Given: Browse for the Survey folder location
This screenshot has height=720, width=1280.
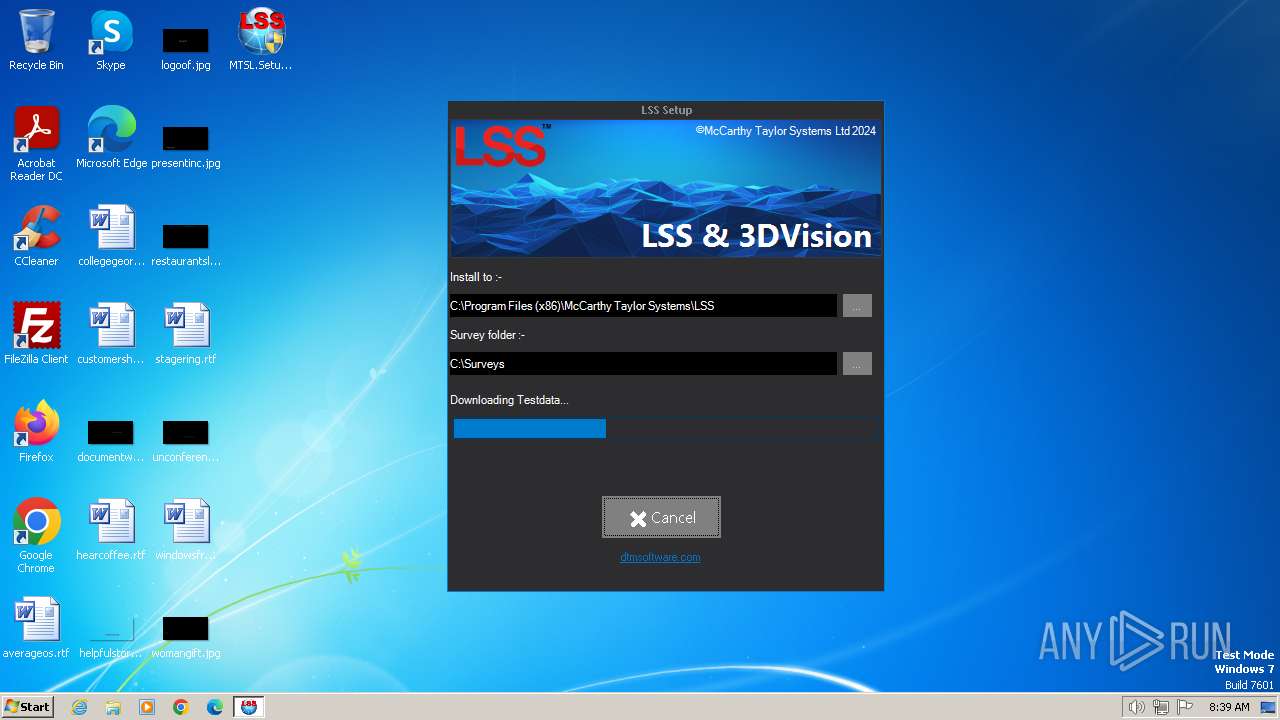Looking at the screenshot, I should pos(857,364).
